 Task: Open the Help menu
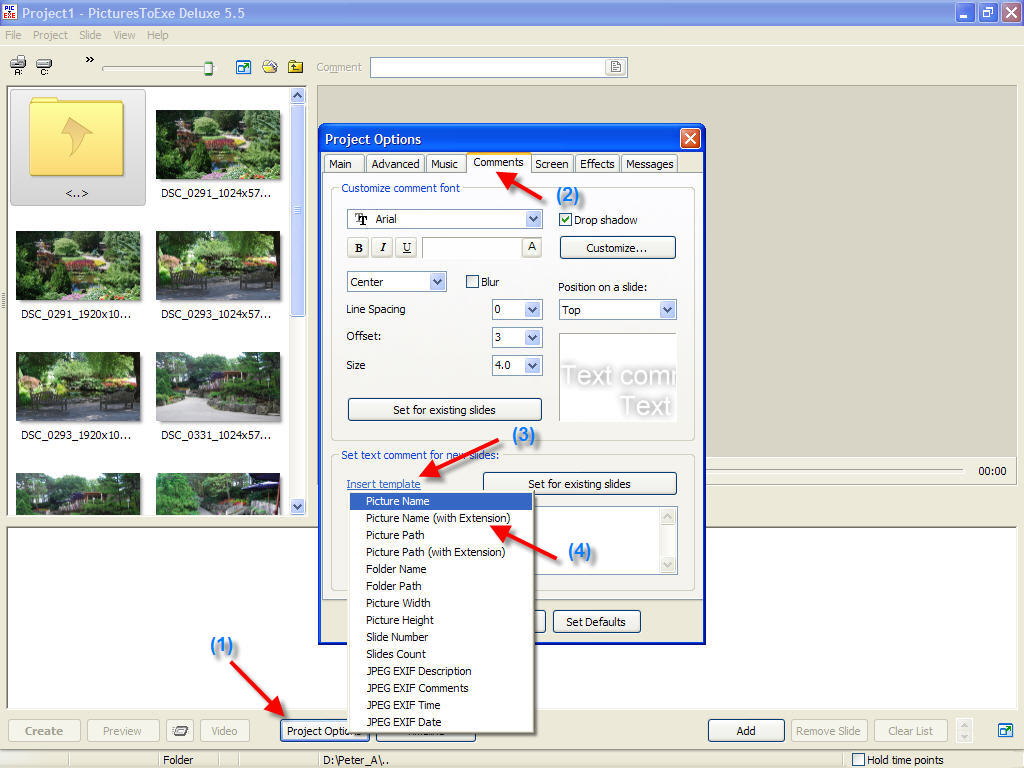click(x=157, y=35)
